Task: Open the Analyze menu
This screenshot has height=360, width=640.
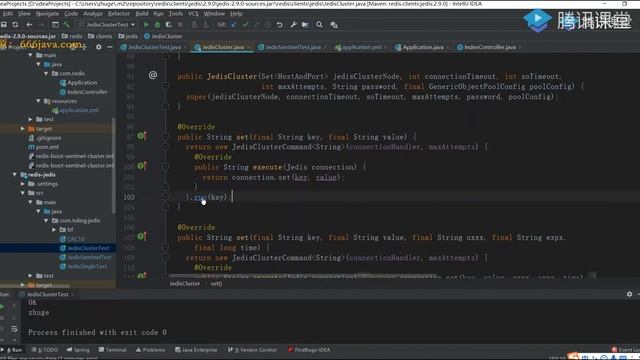Action: (x=93, y=13)
